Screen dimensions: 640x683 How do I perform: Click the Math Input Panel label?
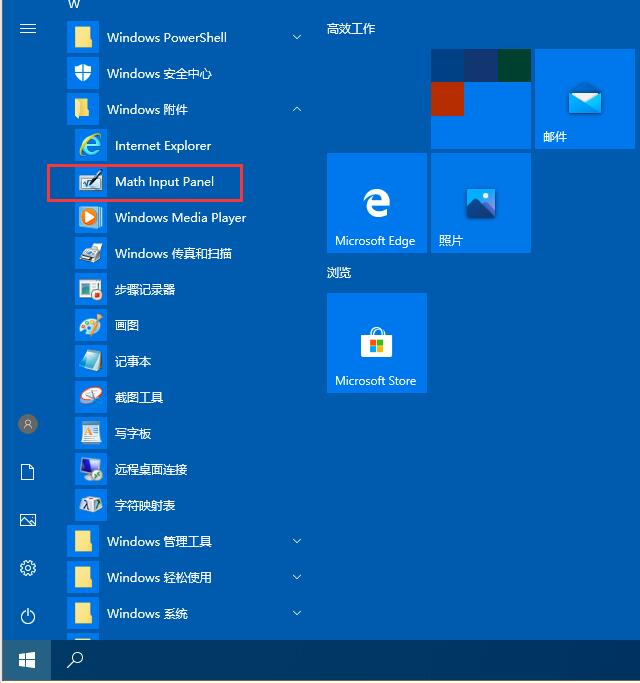[x=164, y=182]
